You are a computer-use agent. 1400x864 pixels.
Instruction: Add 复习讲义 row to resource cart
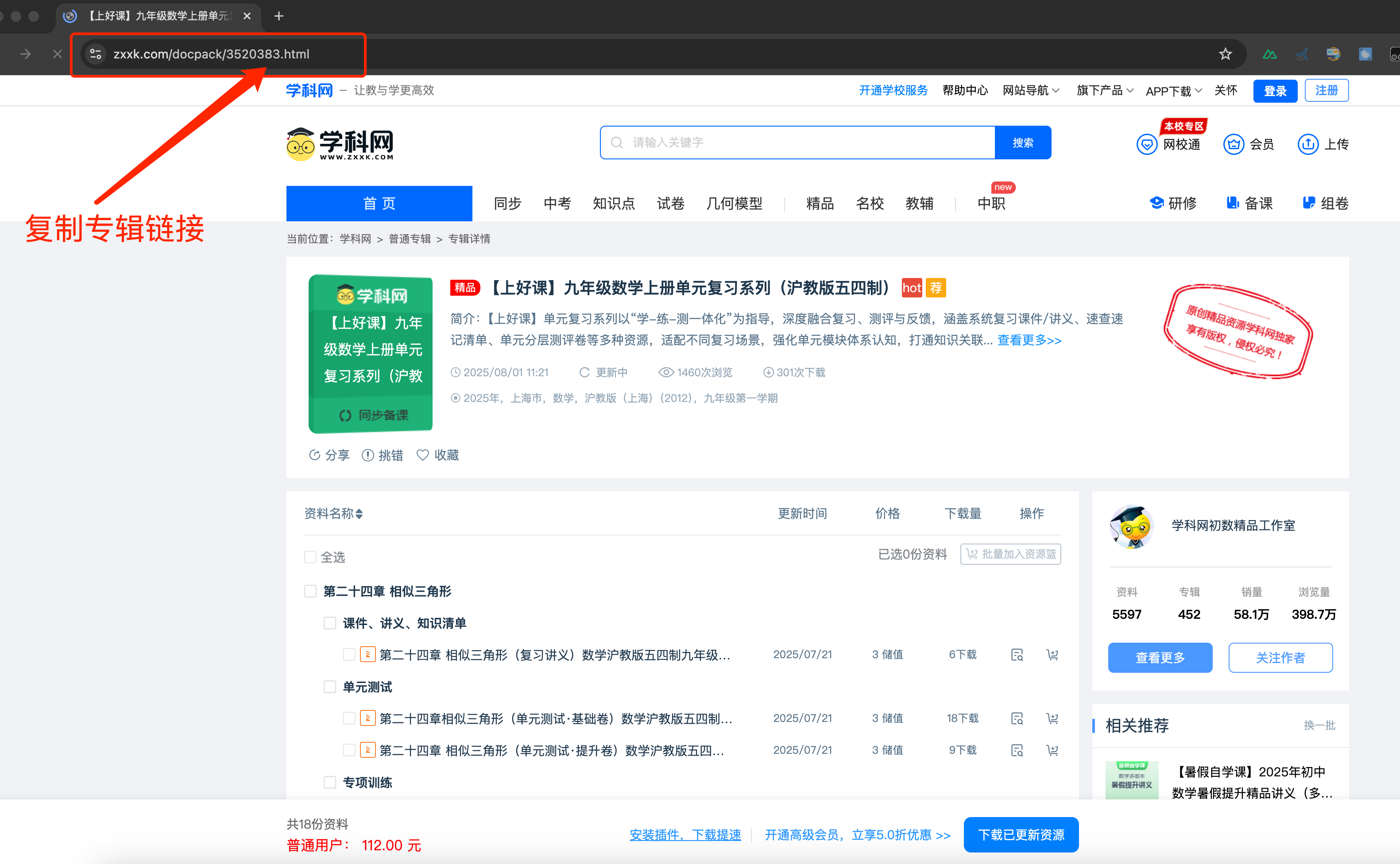click(1052, 655)
